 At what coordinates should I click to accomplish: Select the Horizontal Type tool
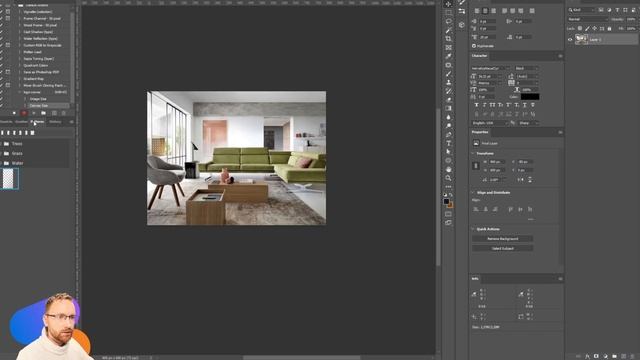(448, 143)
